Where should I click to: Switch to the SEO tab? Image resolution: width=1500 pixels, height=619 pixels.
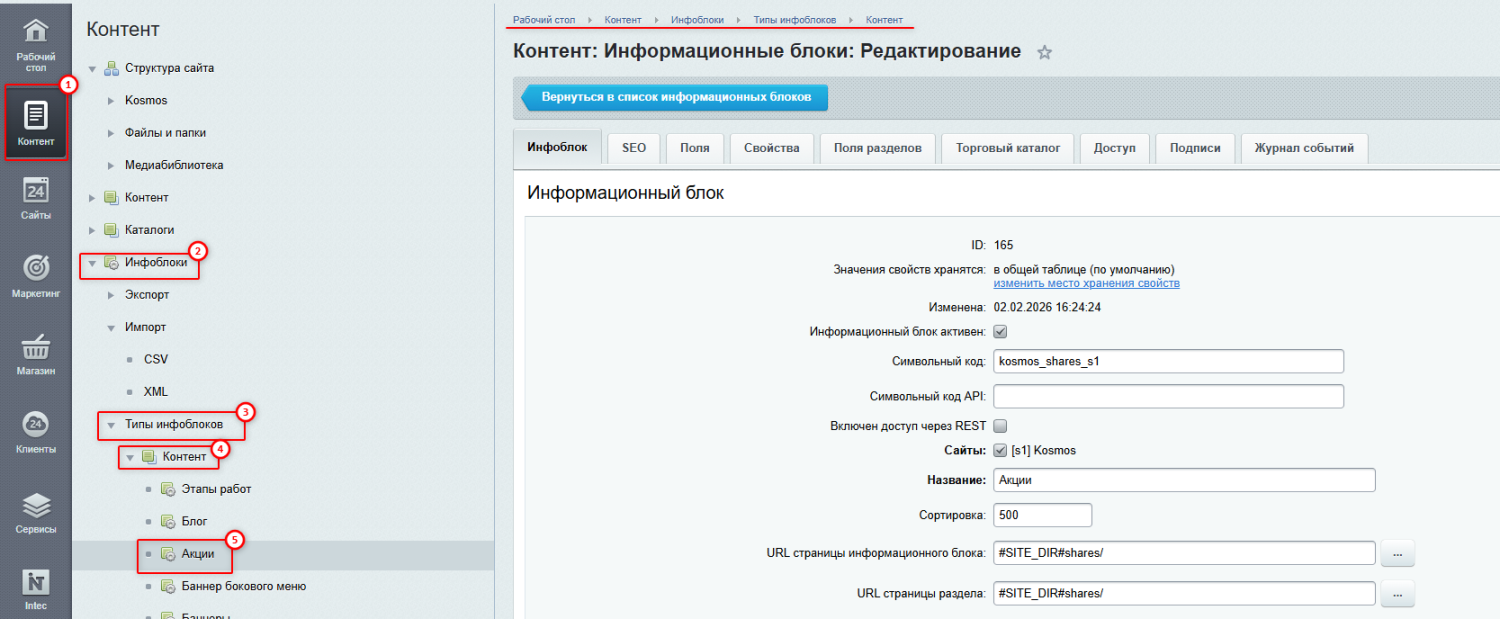634,148
